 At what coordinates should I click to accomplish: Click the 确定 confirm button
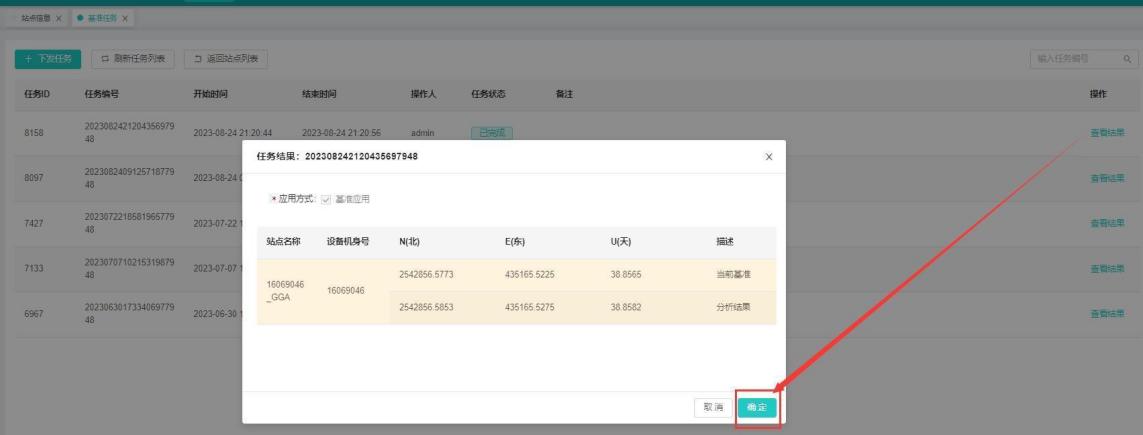pos(757,407)
